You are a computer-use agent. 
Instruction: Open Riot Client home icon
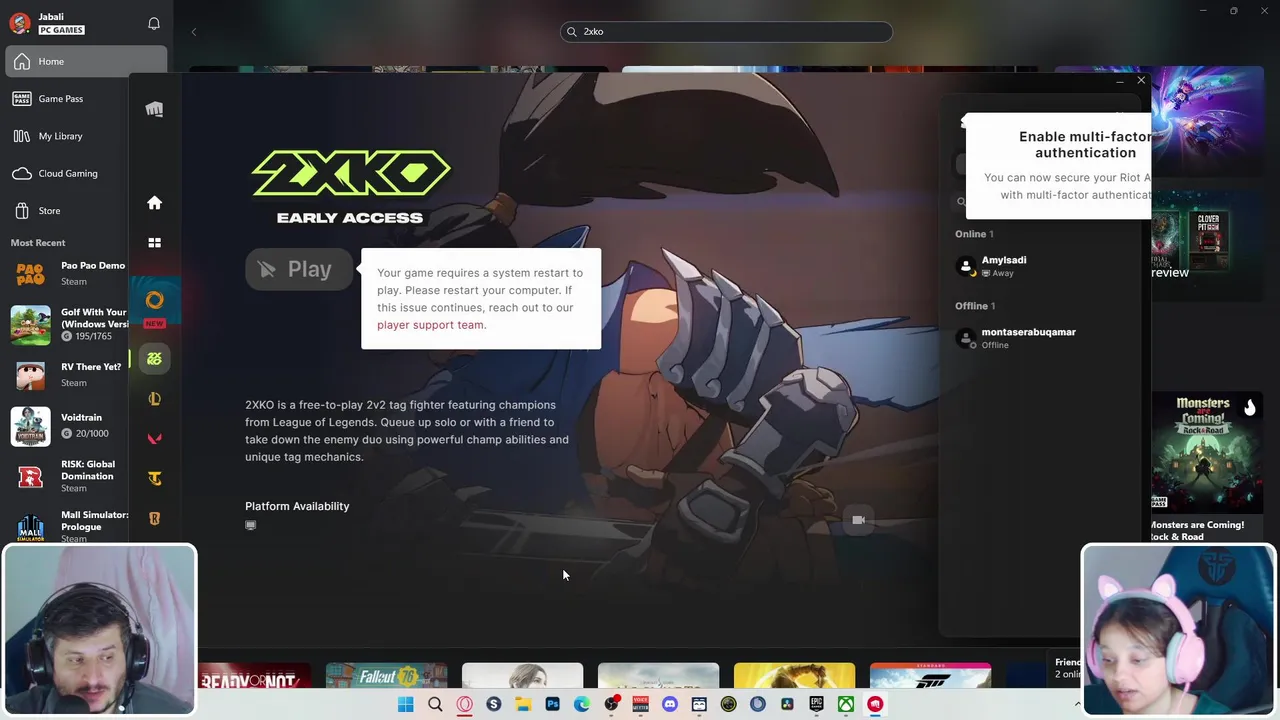pos(154,203)
